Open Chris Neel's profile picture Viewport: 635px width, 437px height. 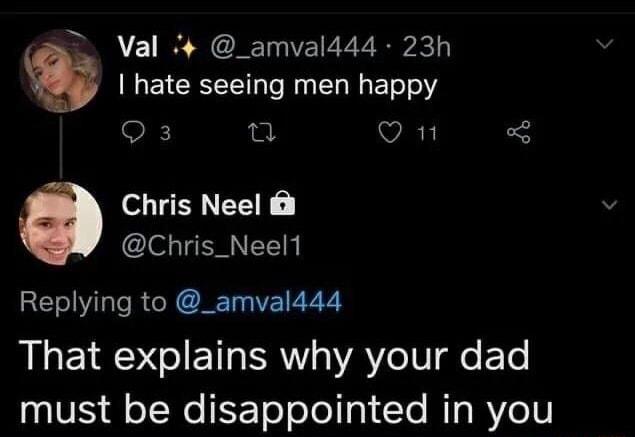click(60, 224)
